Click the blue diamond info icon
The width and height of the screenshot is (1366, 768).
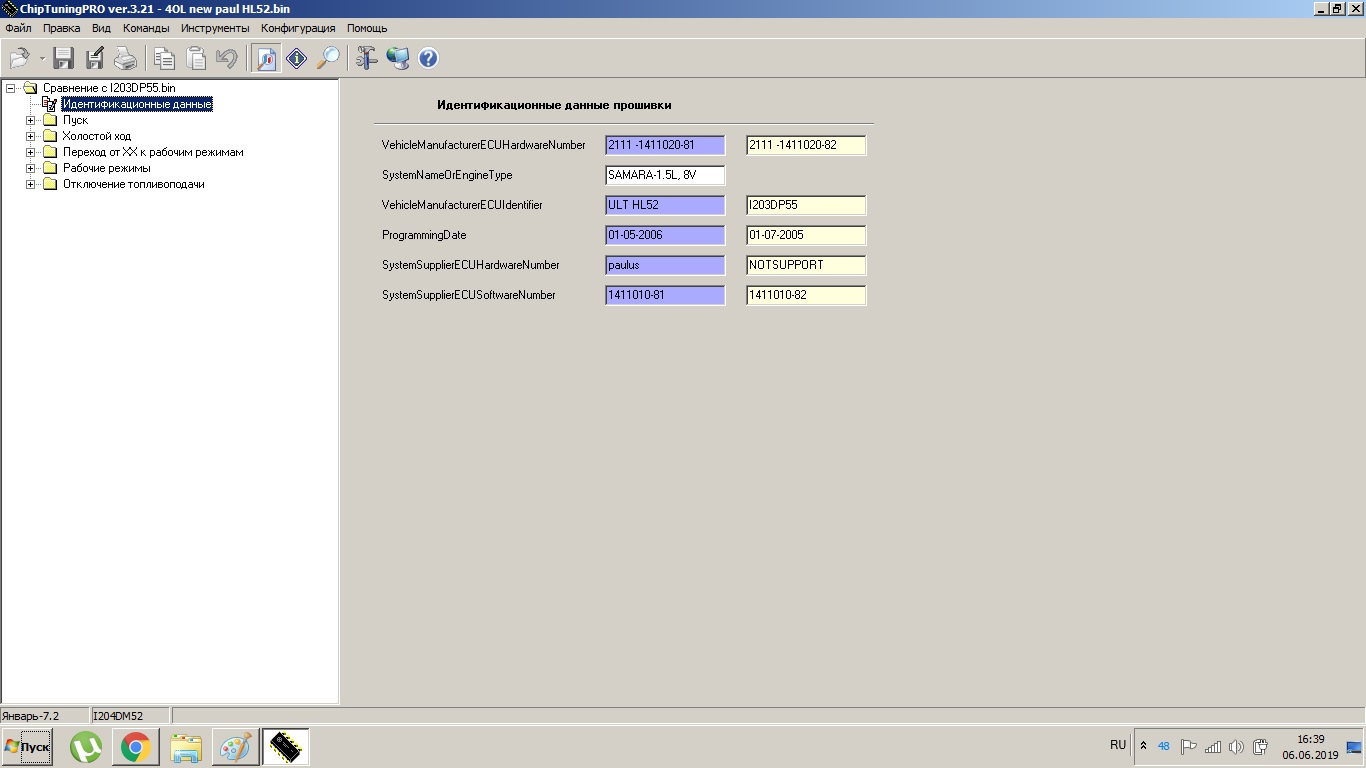tap(296, 58)
